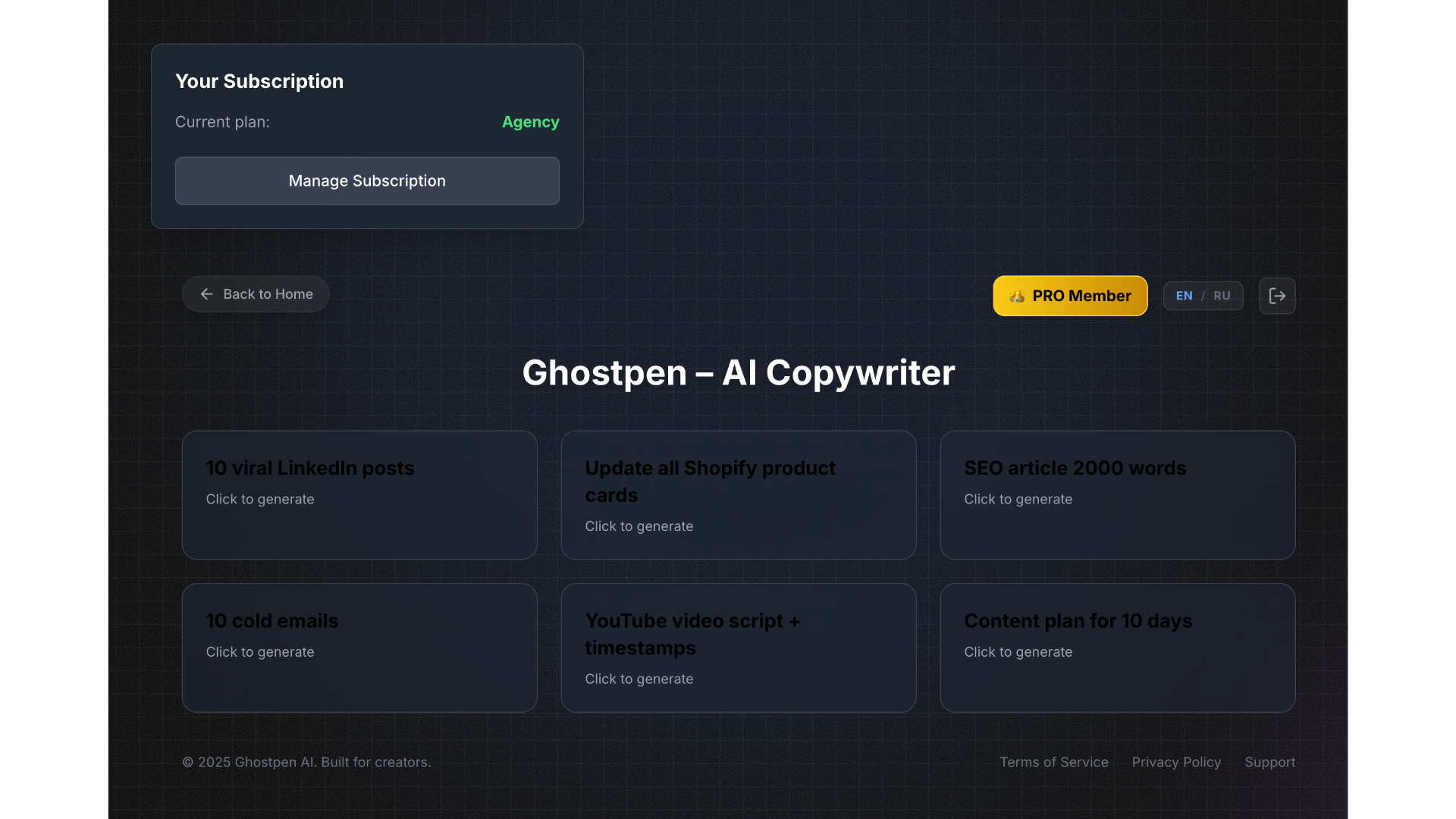Click the emoji icon on PRO Member badge
Image resolution: width=1456 pixels, height=819 pixels.
(x=1017, y=296)
